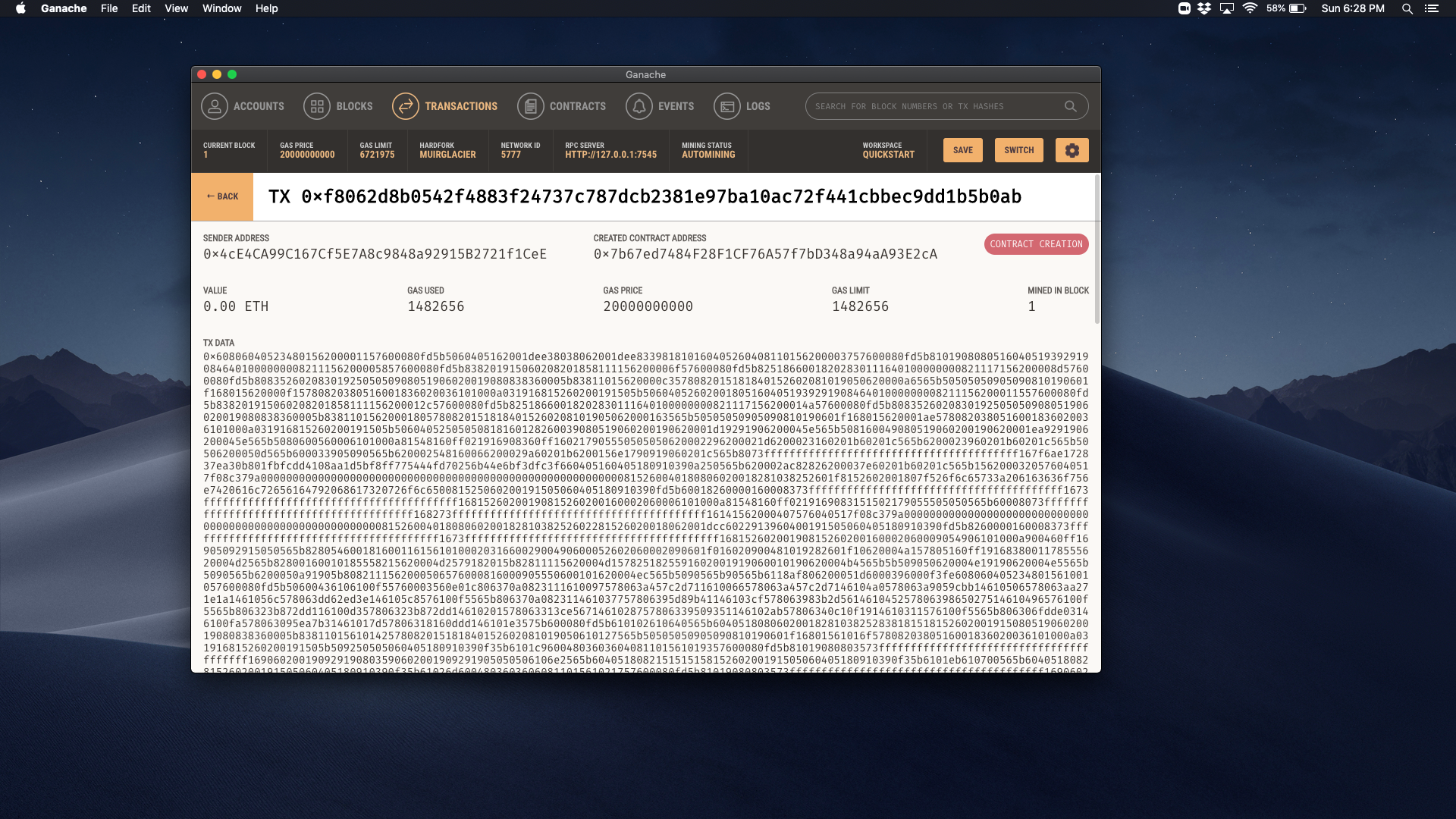1456x819 pixels.
Task: Open the Logs tab icon
Action: [x=727, y=106]
